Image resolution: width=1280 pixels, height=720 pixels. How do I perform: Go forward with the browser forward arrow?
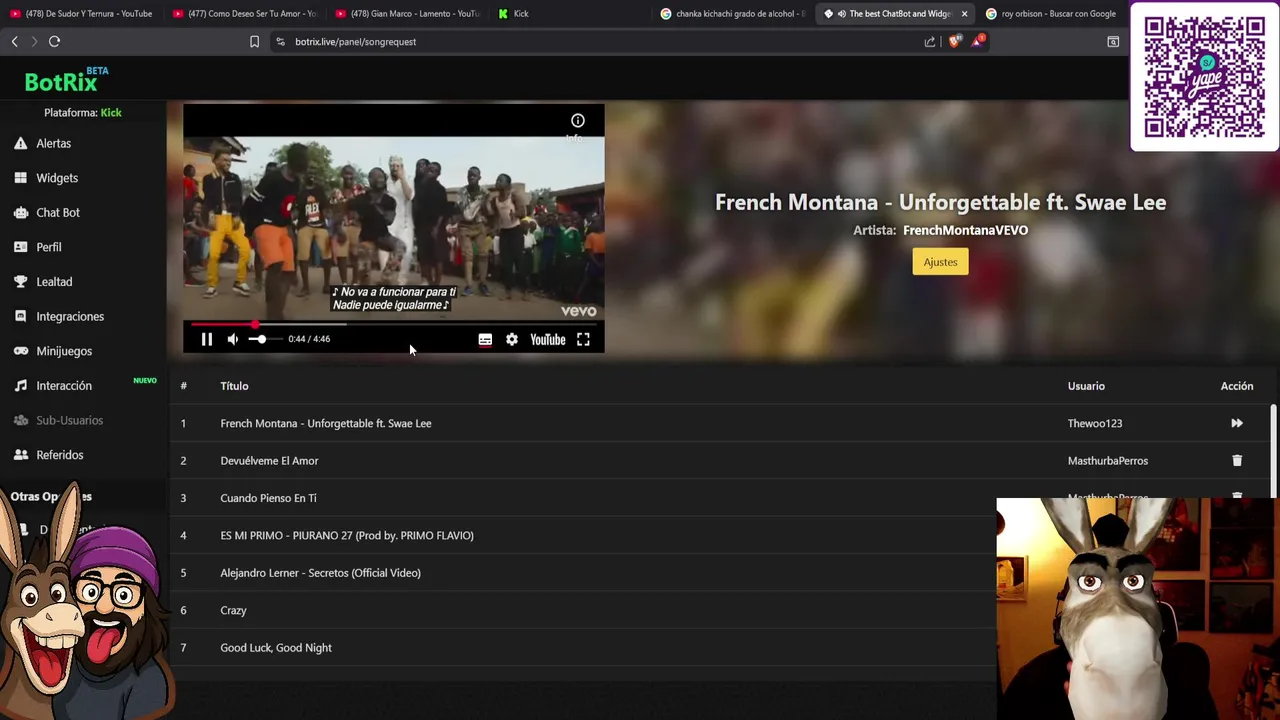pos(34,42)
